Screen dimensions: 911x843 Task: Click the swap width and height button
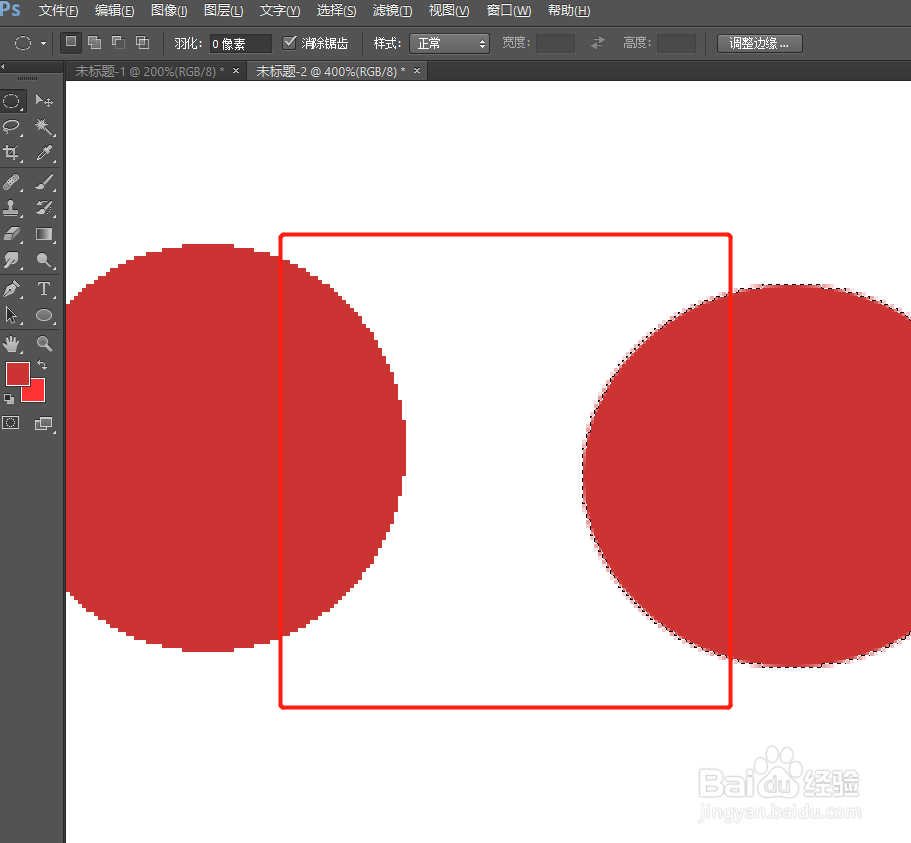tap(598, 43)
